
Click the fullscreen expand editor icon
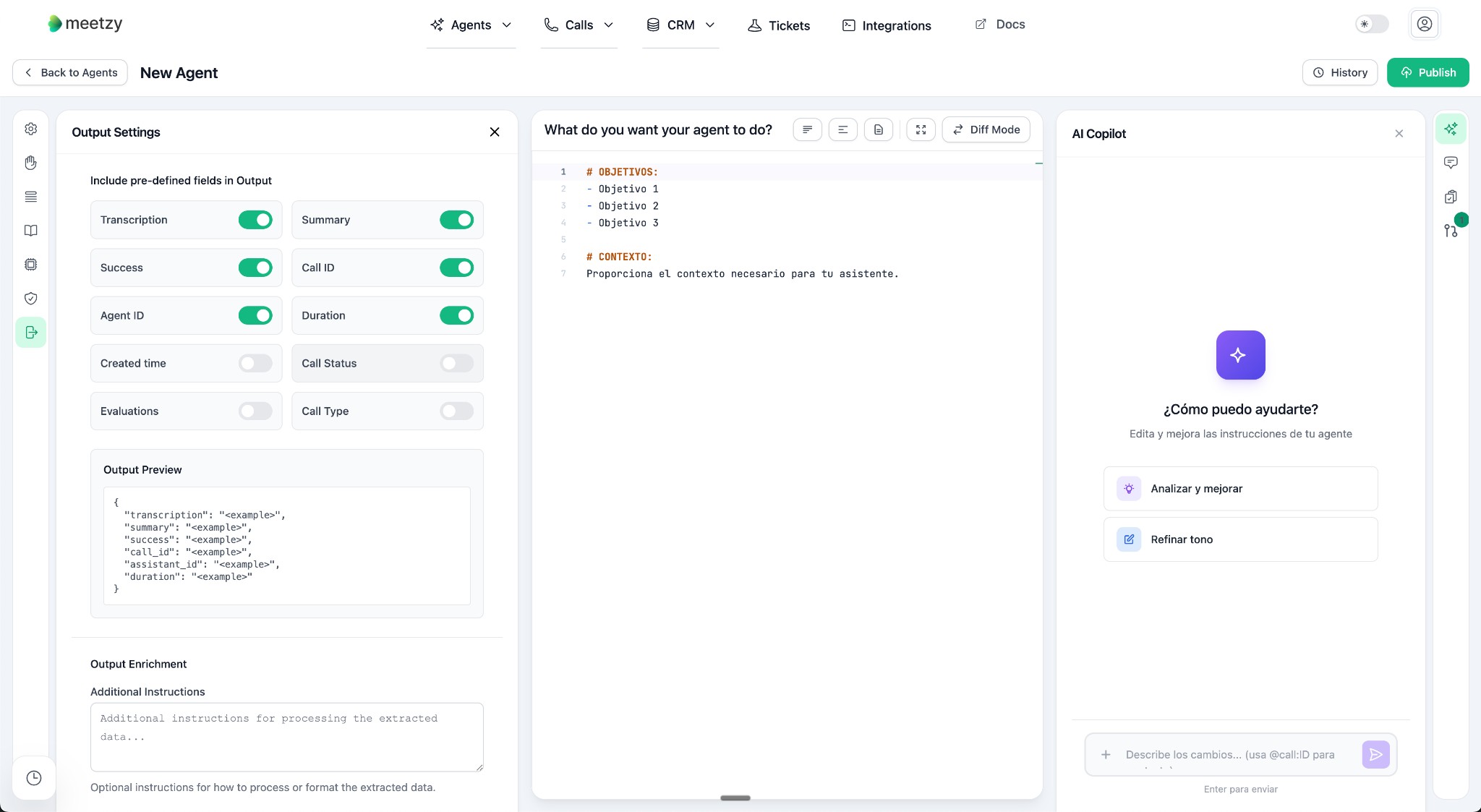921,129
